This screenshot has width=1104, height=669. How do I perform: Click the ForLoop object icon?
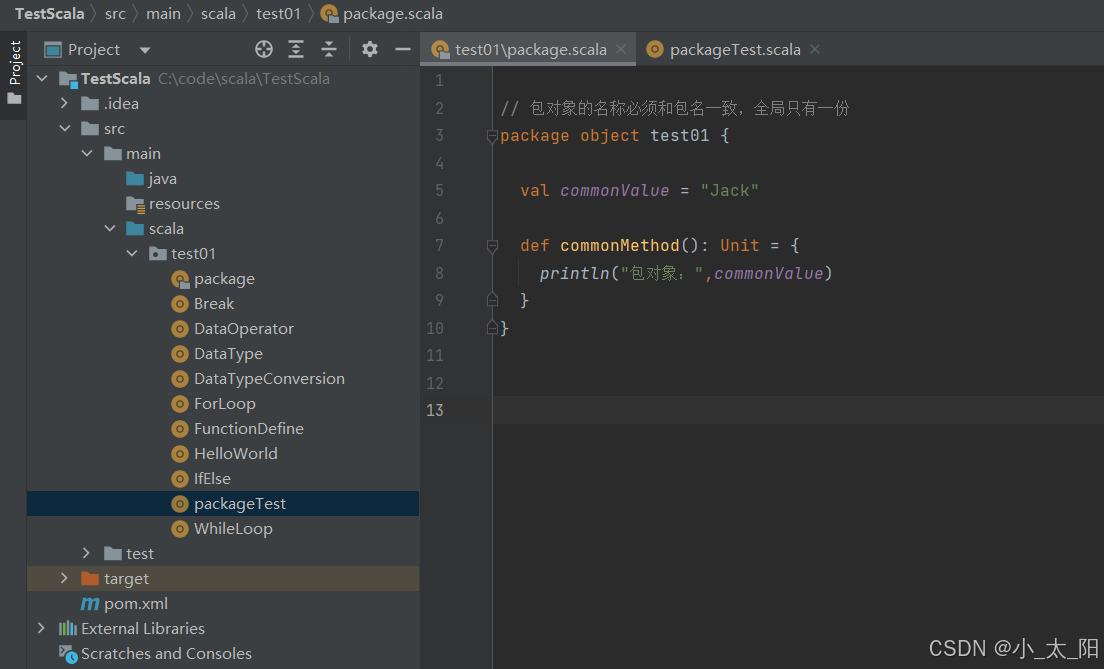[x=180, y=404]
